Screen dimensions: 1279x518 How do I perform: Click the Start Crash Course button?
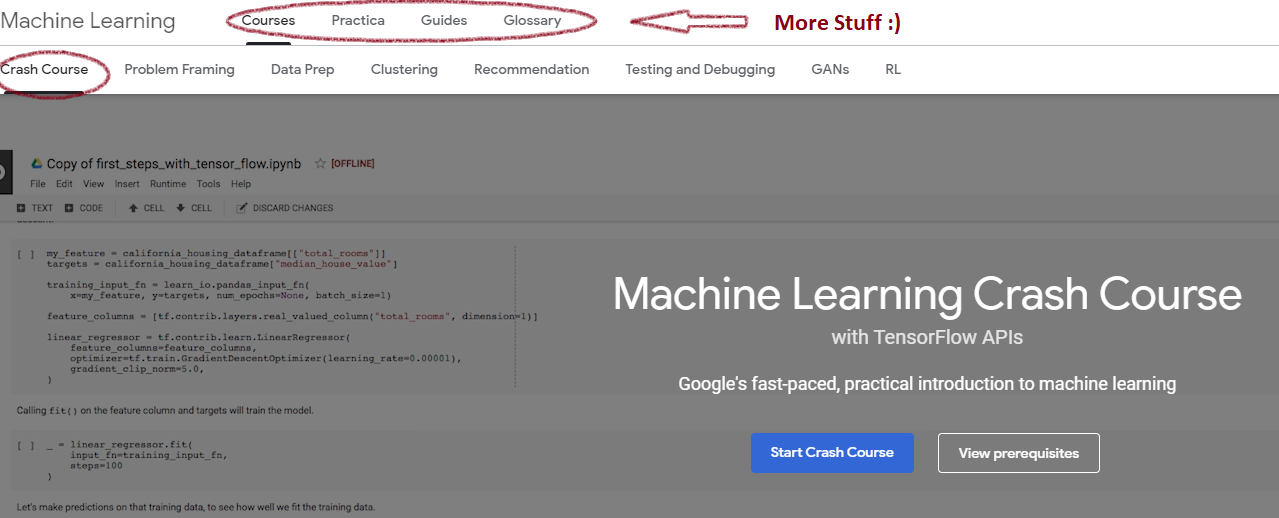(832, 453)
